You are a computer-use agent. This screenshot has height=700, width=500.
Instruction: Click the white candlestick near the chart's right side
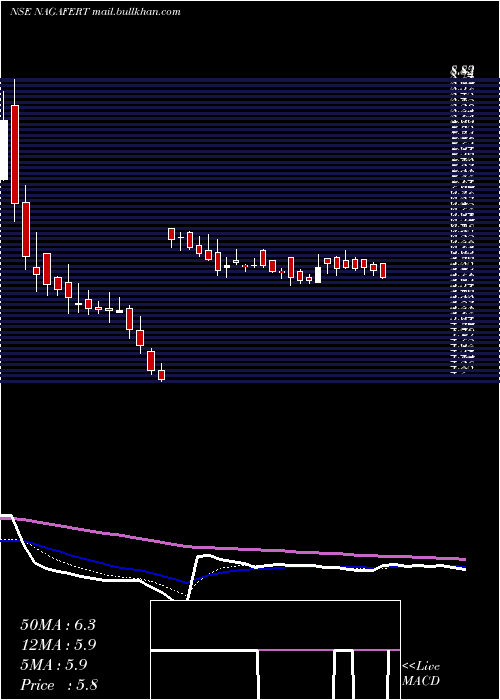pyautogui.click(x=318, y=275)
